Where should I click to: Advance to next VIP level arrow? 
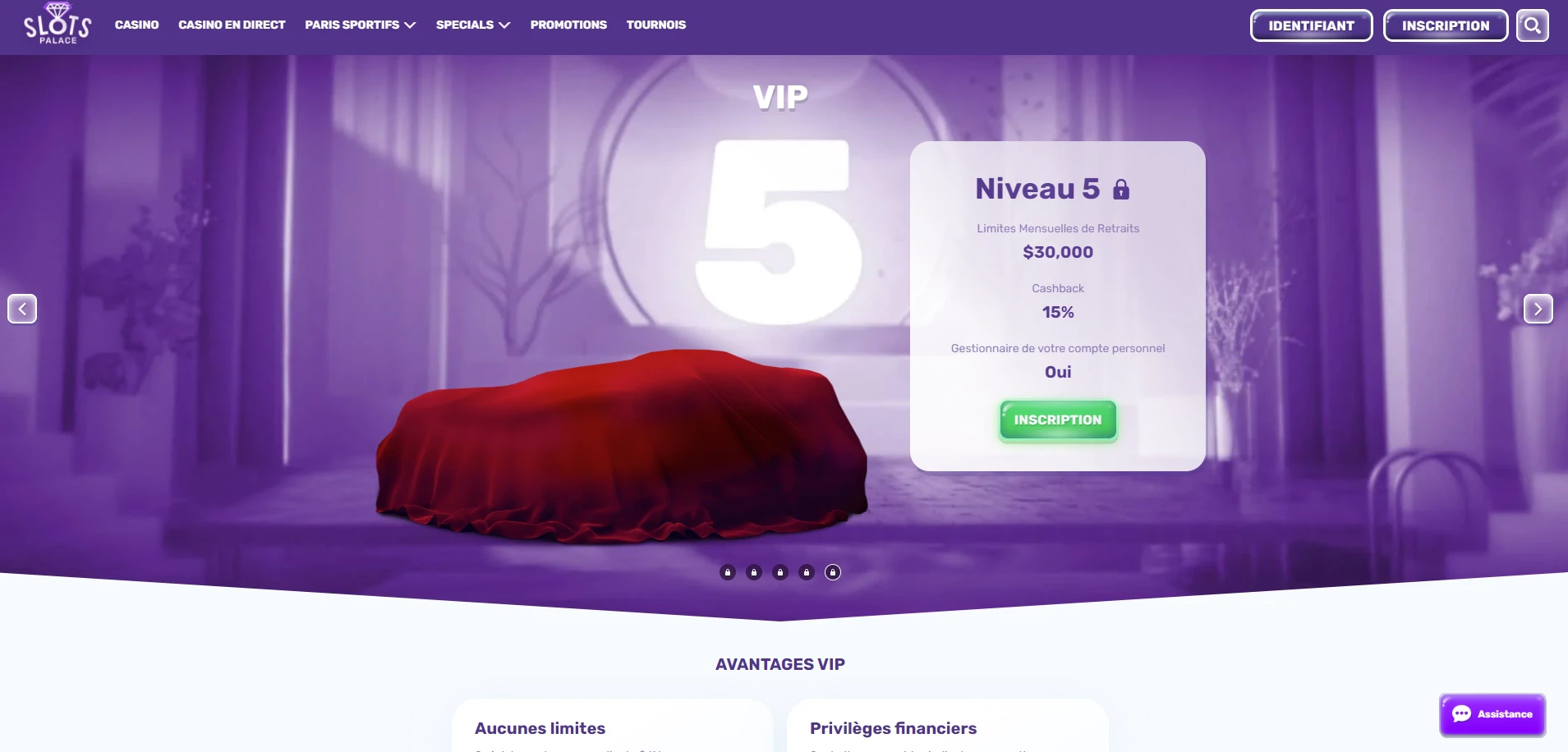pyautogui.click(x=1538, y=309)
